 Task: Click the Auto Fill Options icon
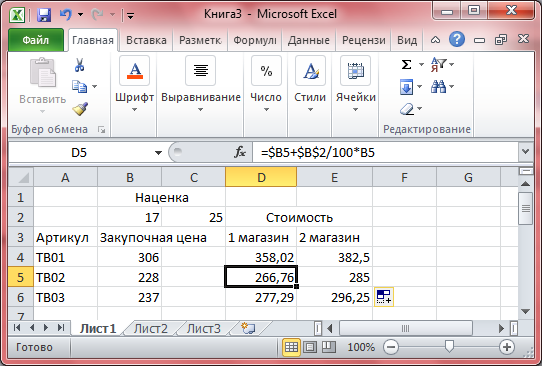pos(384,297)
